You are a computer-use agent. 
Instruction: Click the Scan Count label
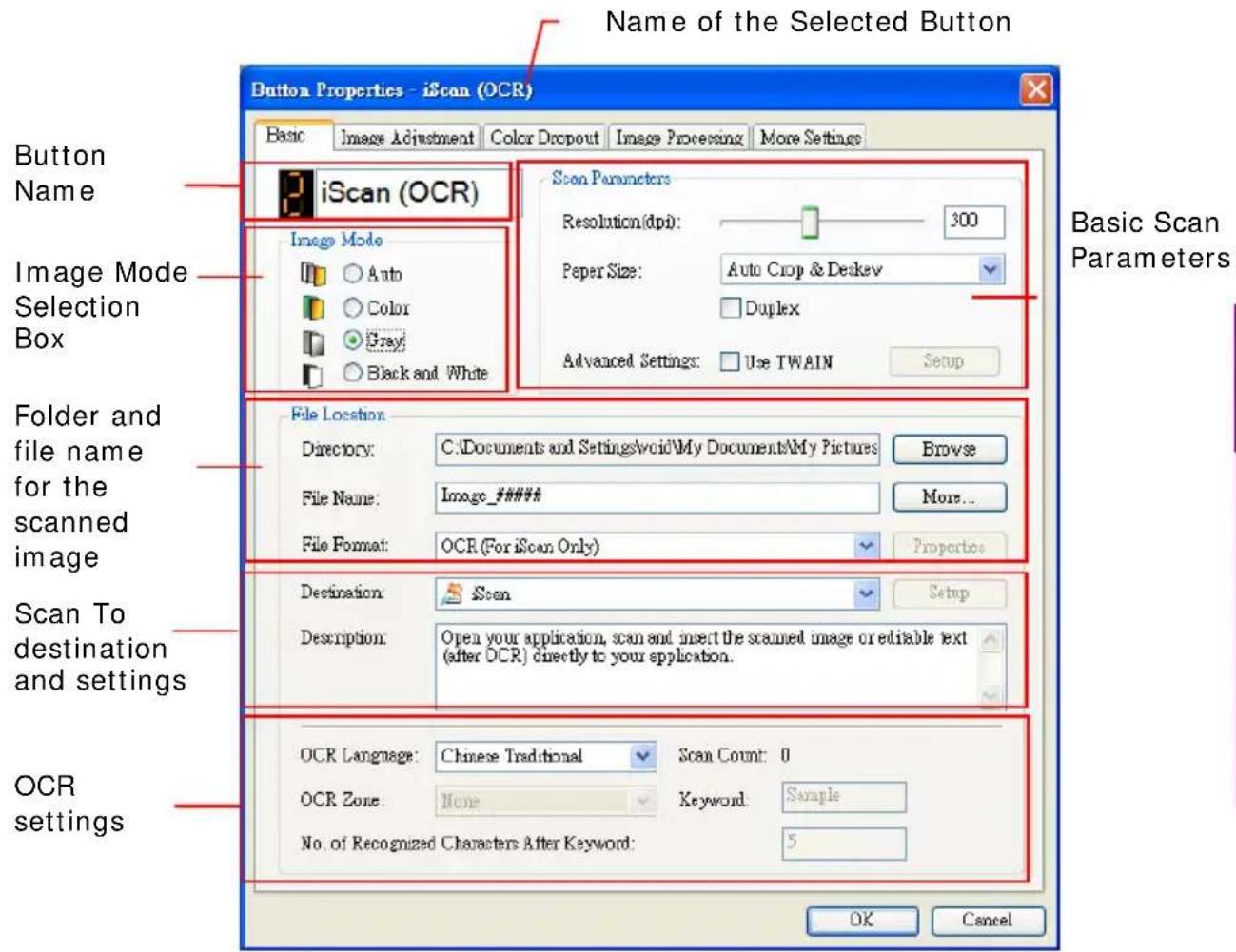click(722, 755)
